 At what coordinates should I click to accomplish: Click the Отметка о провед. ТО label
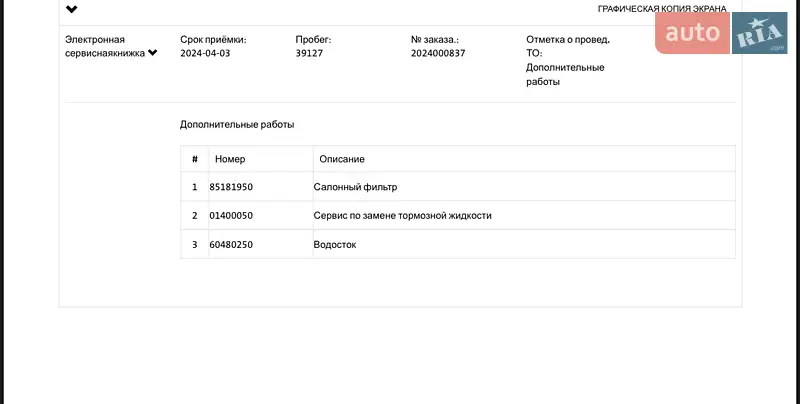[x=567, y=47]
